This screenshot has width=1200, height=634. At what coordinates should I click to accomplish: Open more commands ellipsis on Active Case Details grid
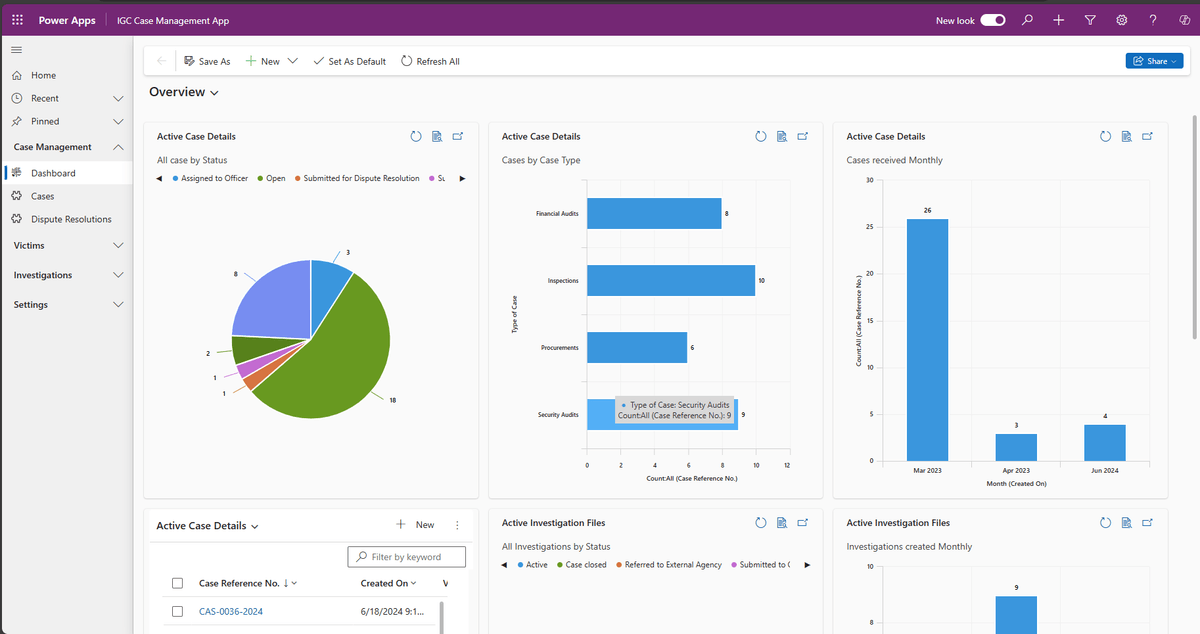(456, 524)
